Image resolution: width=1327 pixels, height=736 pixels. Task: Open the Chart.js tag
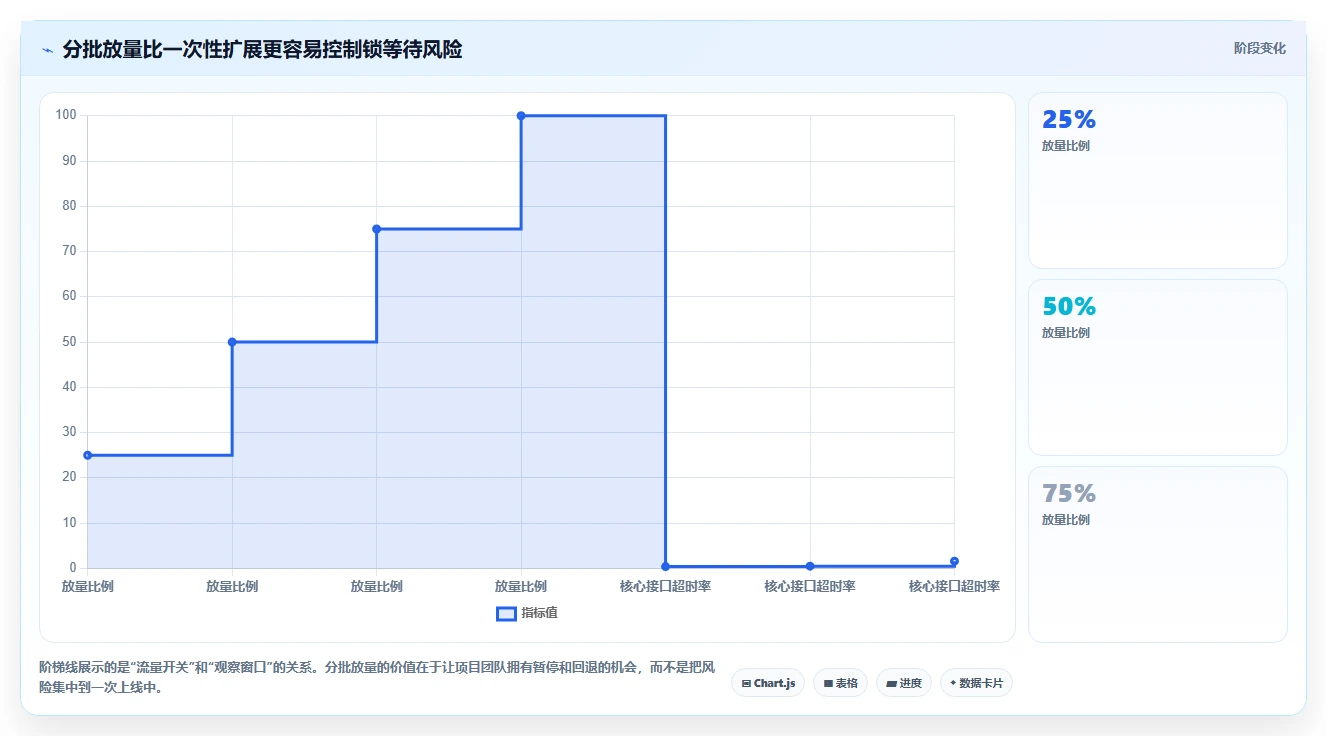(768, 683)
